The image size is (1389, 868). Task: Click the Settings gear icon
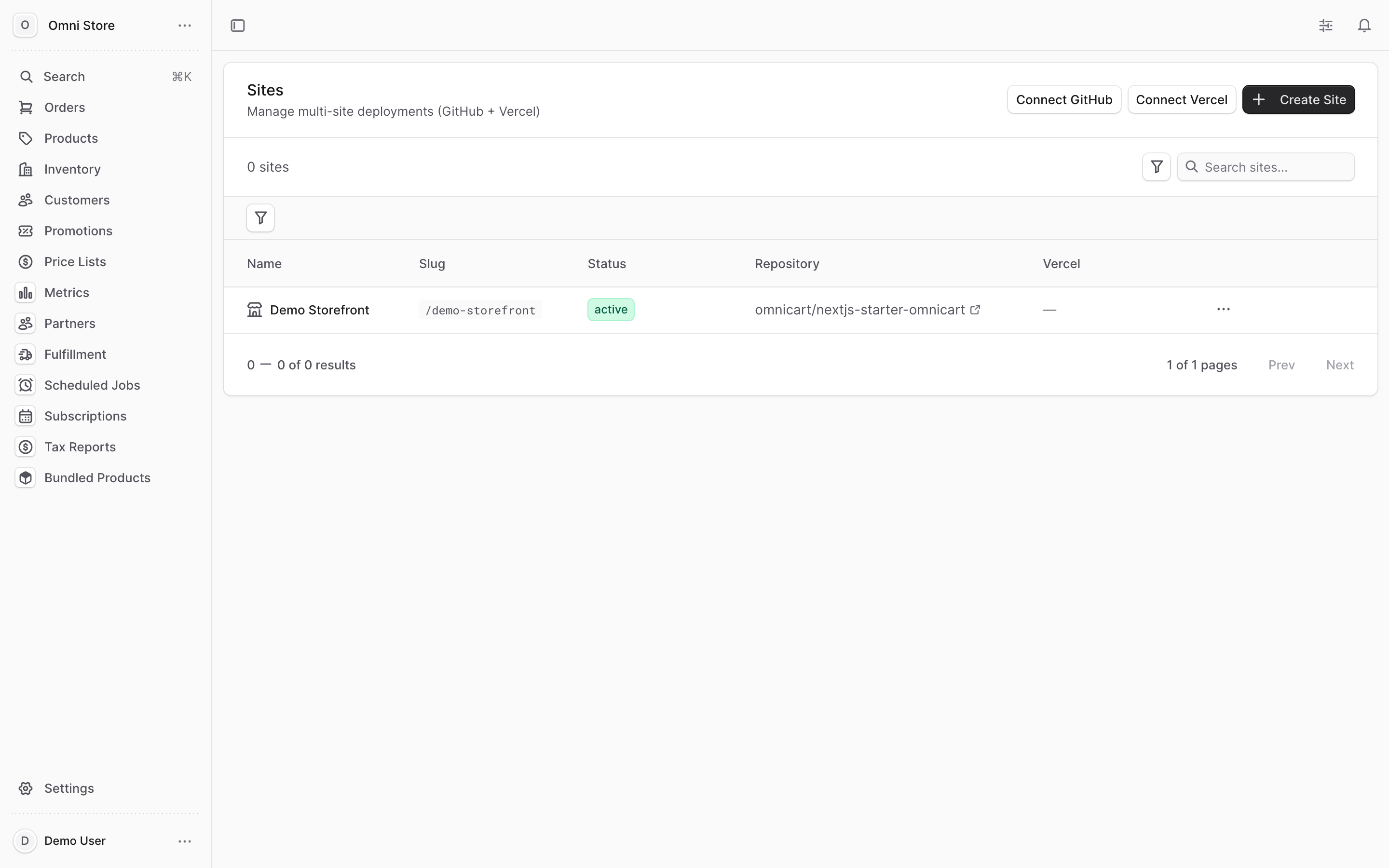pyautogui.click(x=26, y=788)
